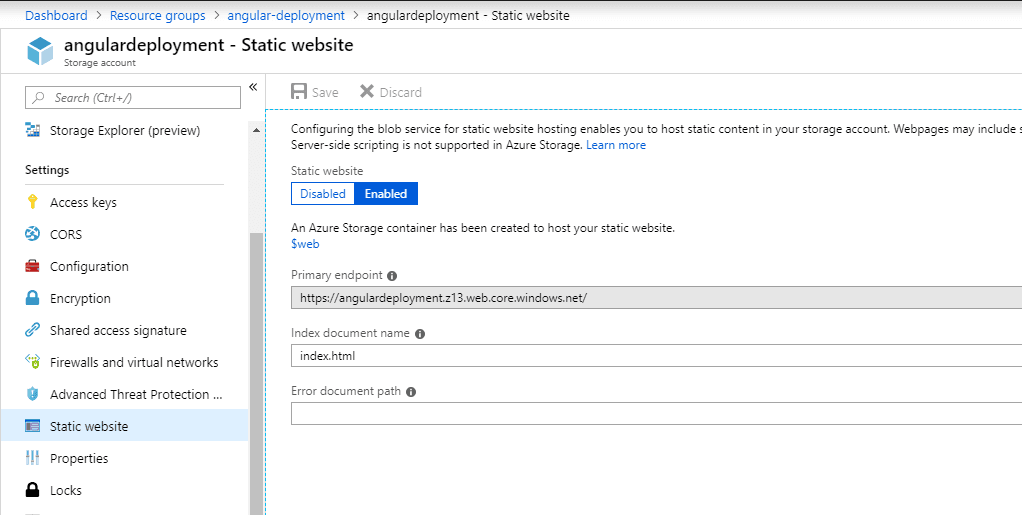Click the Primary endpoint URL field
Viewport: 1022px width, 515px height.
(x=656, y=298)
